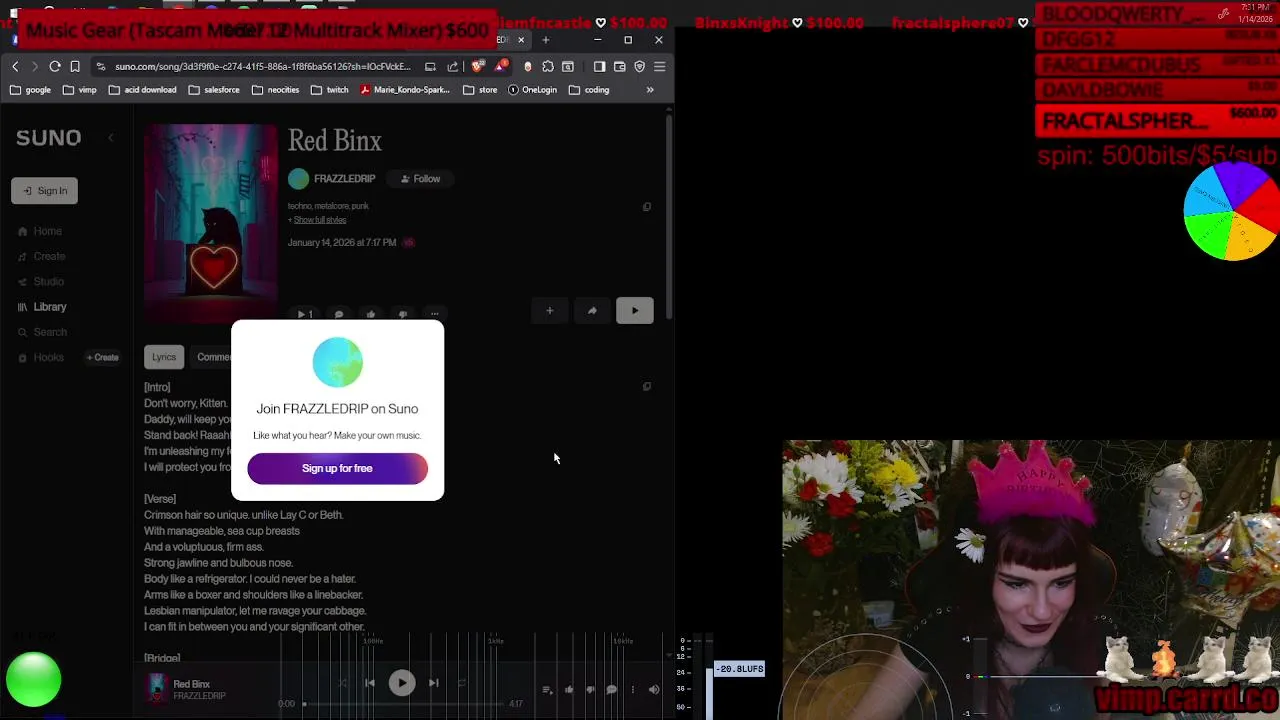Add song with the plus button

tap(549, 311)
